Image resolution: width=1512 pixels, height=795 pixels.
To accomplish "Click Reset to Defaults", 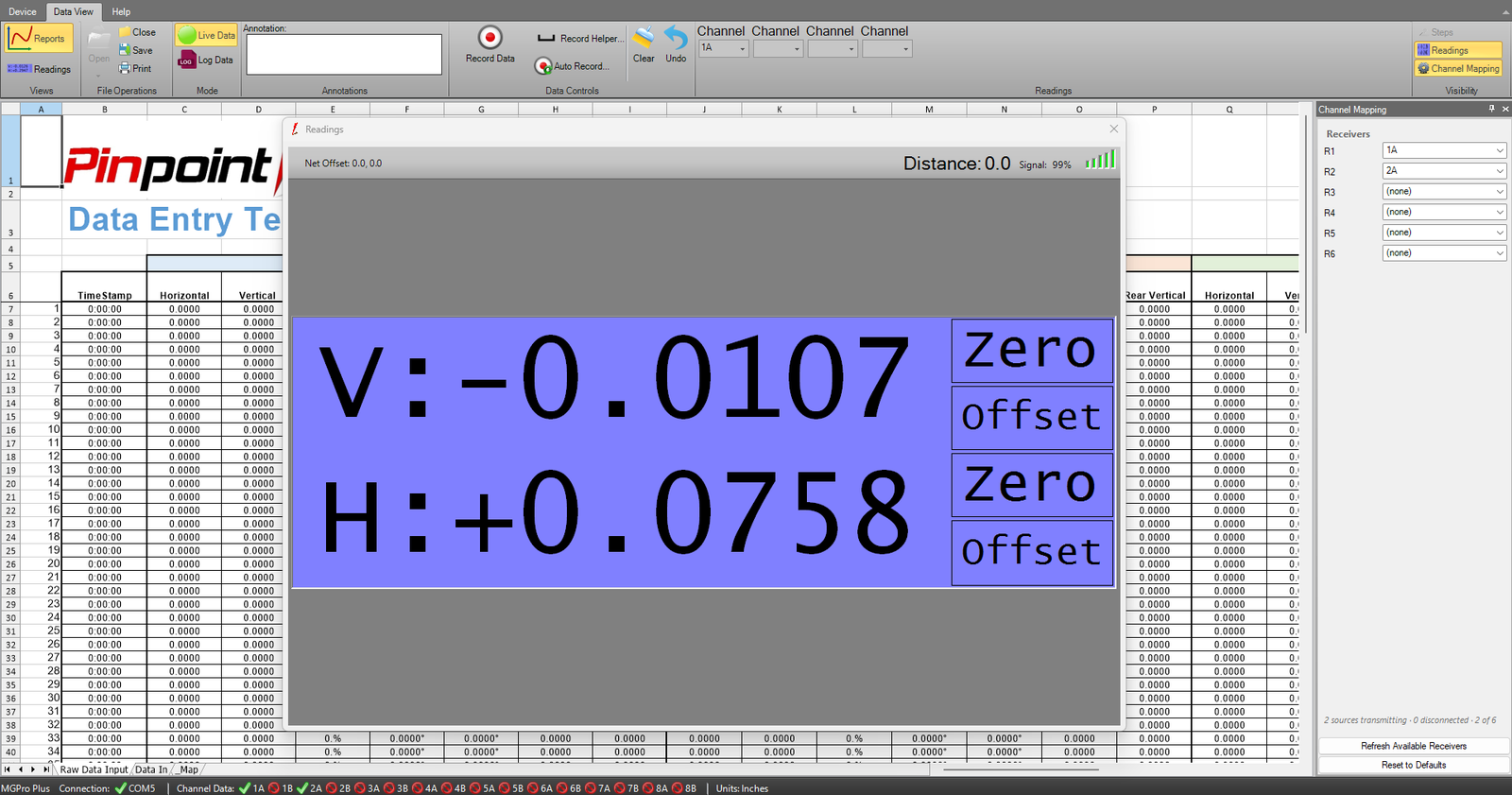I will [x=1414, y=765].
